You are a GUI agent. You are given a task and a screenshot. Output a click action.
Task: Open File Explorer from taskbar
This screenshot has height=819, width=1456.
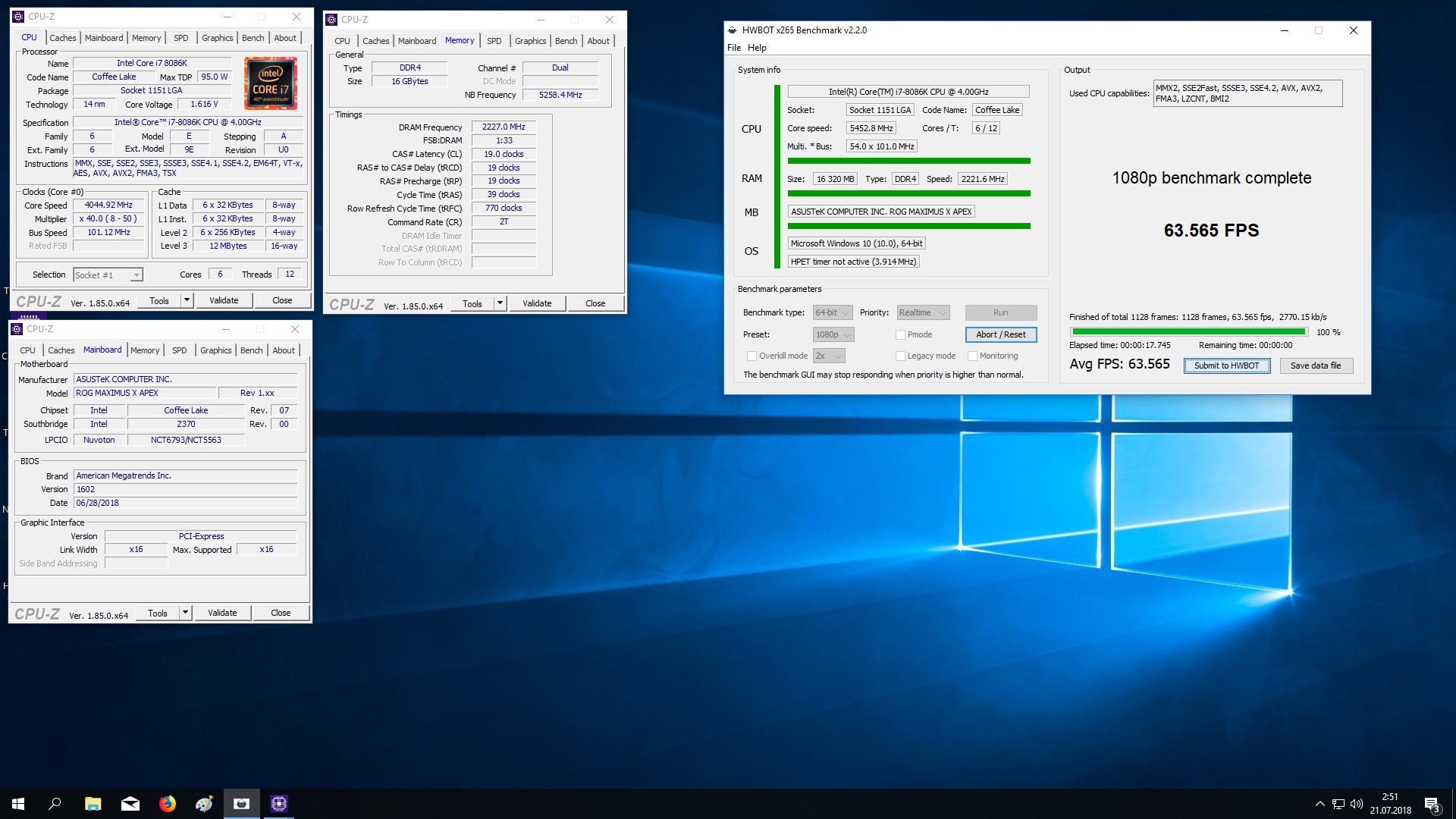coord(93,804)
